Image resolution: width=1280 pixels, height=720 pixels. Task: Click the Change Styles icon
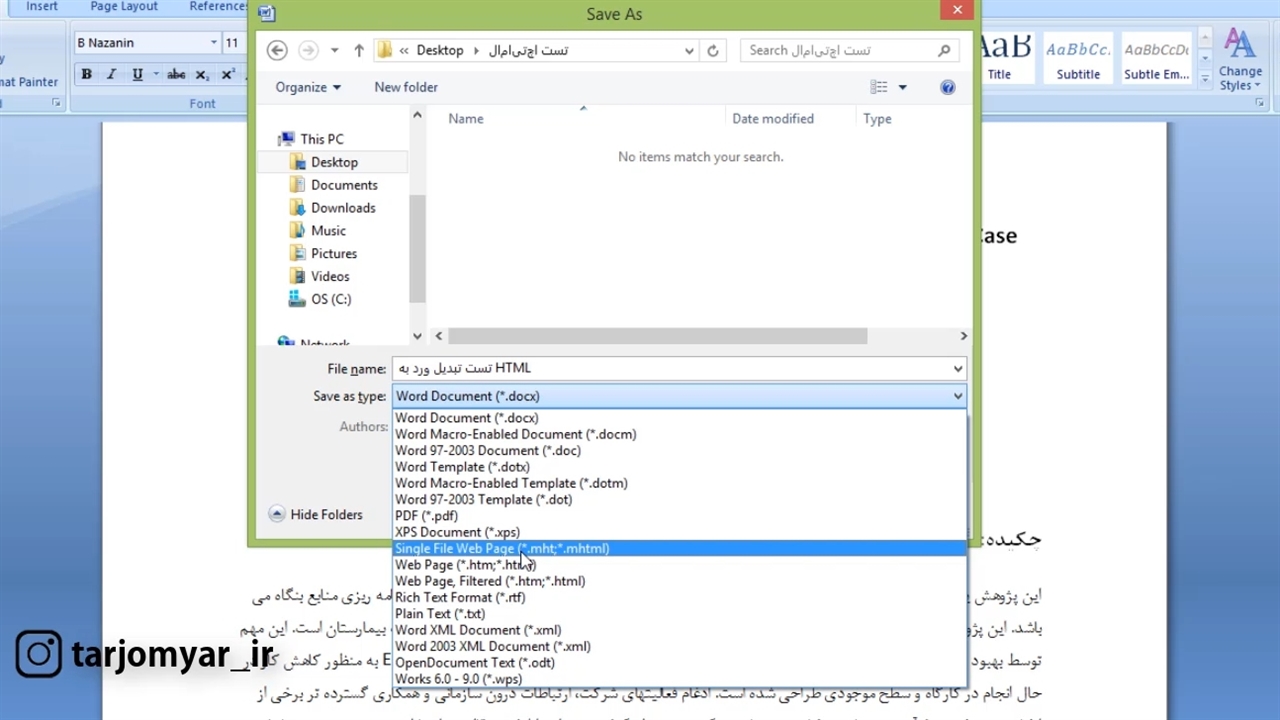[x=1240, y=60]
